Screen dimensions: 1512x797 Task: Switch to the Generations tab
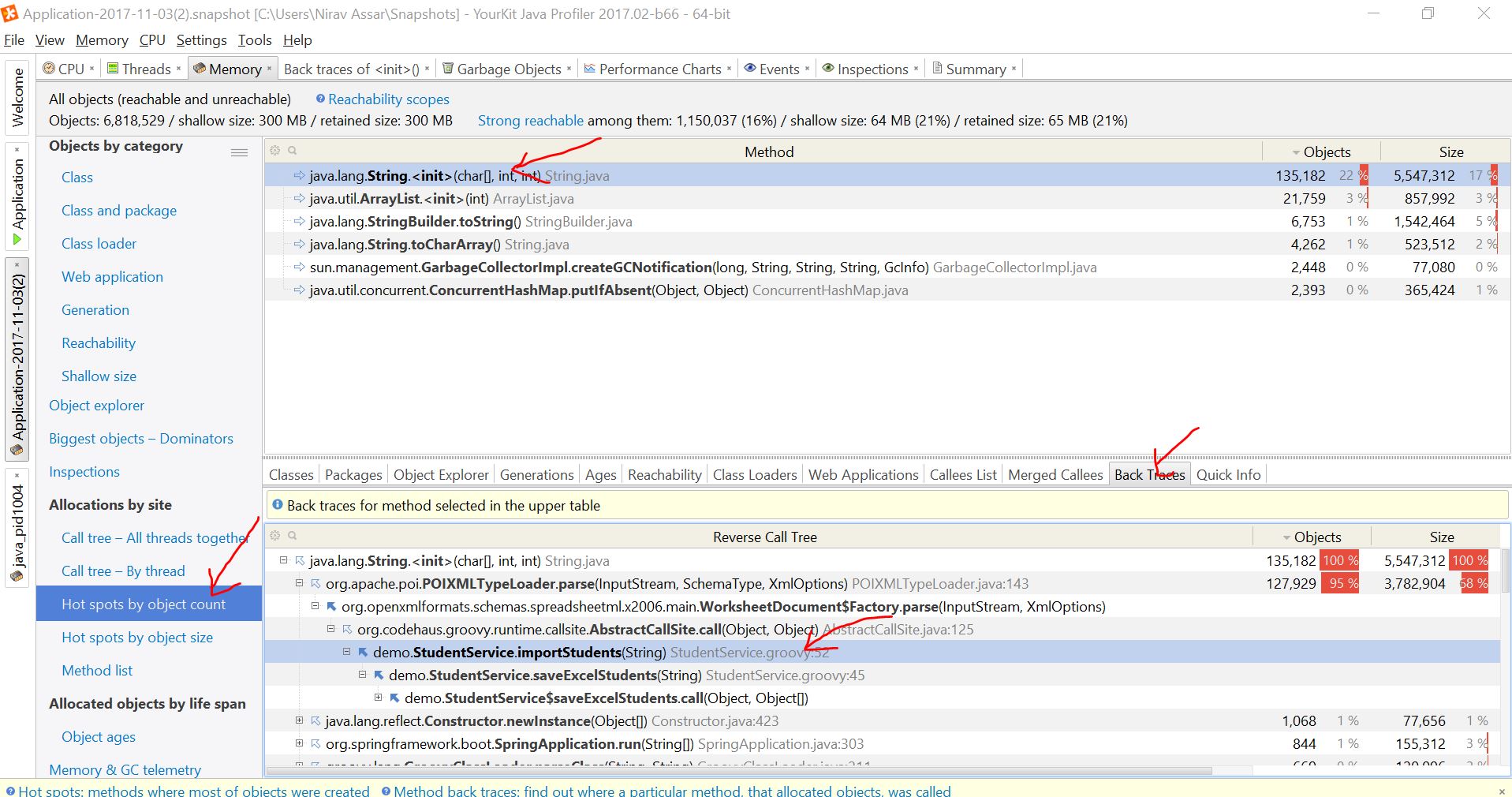point(536,474)
